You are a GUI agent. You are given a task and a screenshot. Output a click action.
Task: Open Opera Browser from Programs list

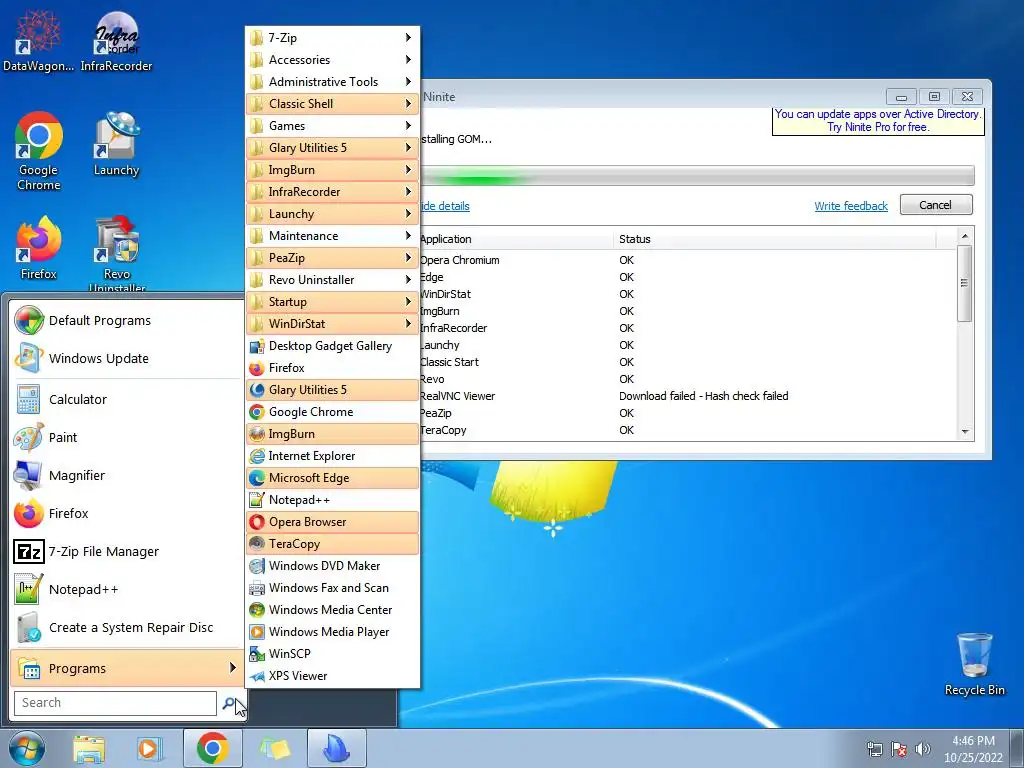[332, 522]
